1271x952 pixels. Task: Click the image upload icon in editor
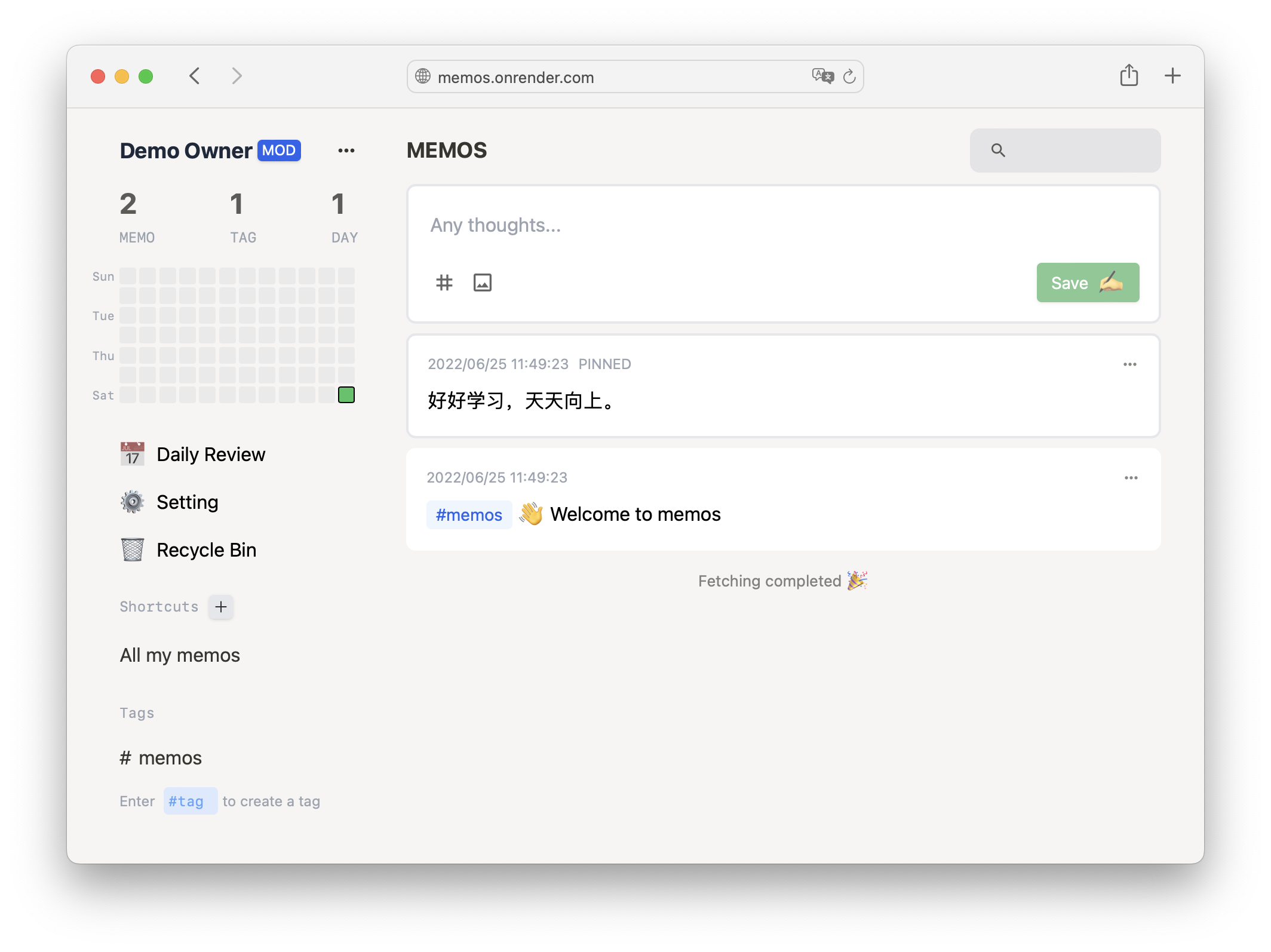tap(482, 282)
